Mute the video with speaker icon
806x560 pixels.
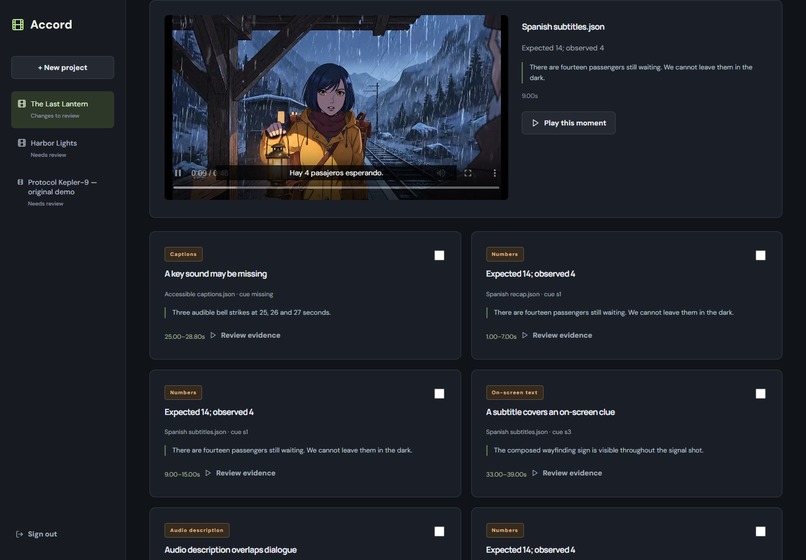[441, 173]
